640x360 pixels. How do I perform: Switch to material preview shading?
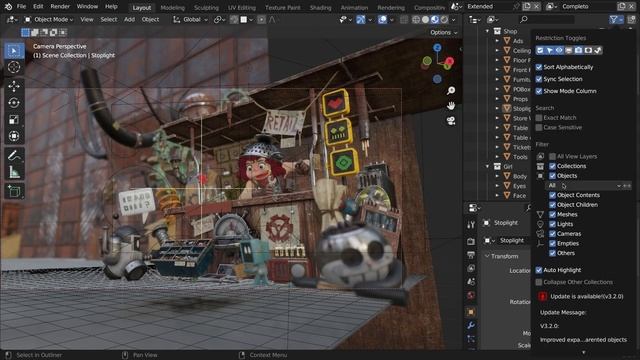[435, 20]
